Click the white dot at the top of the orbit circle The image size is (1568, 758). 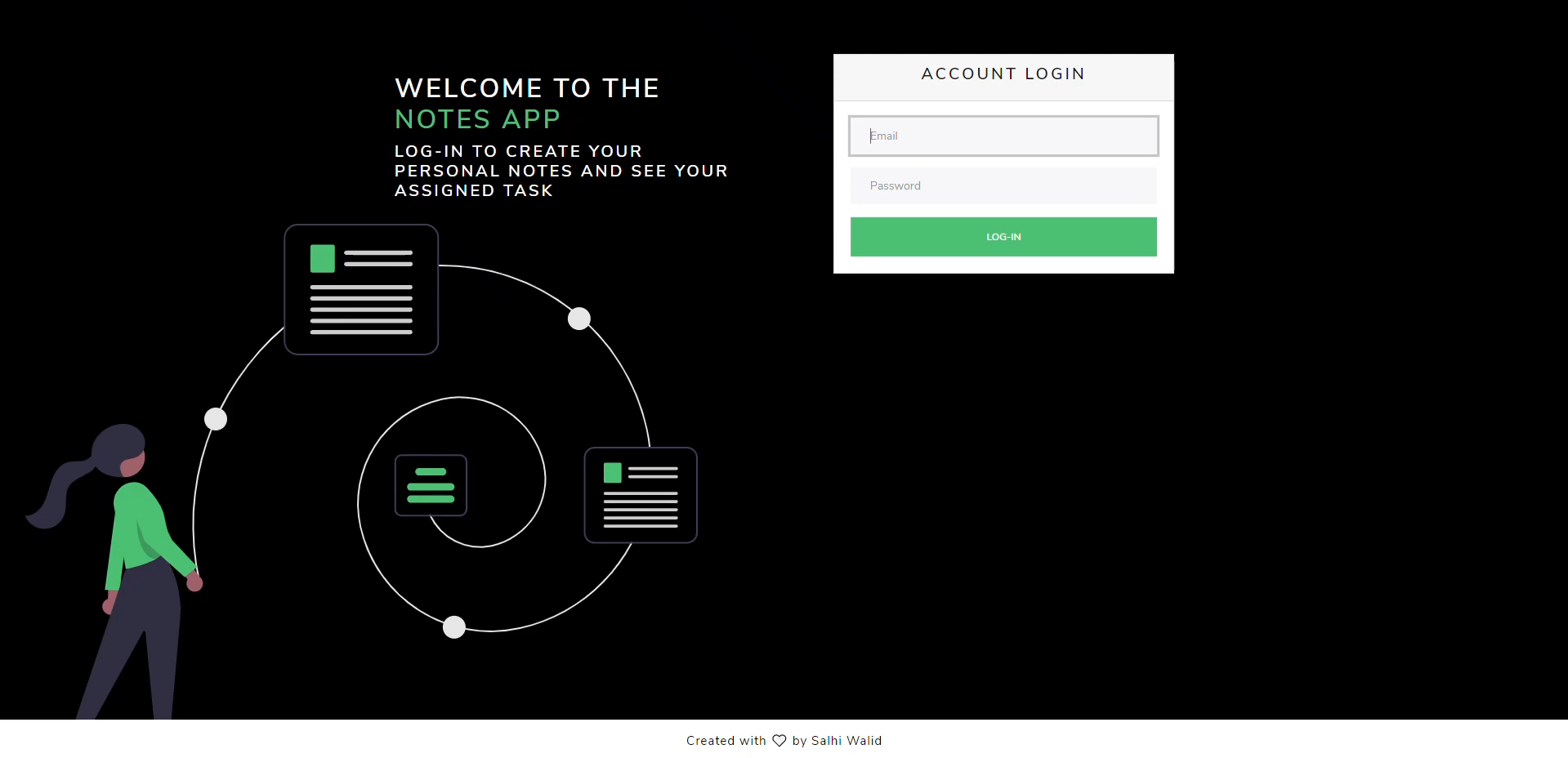(x=579, y=319)
